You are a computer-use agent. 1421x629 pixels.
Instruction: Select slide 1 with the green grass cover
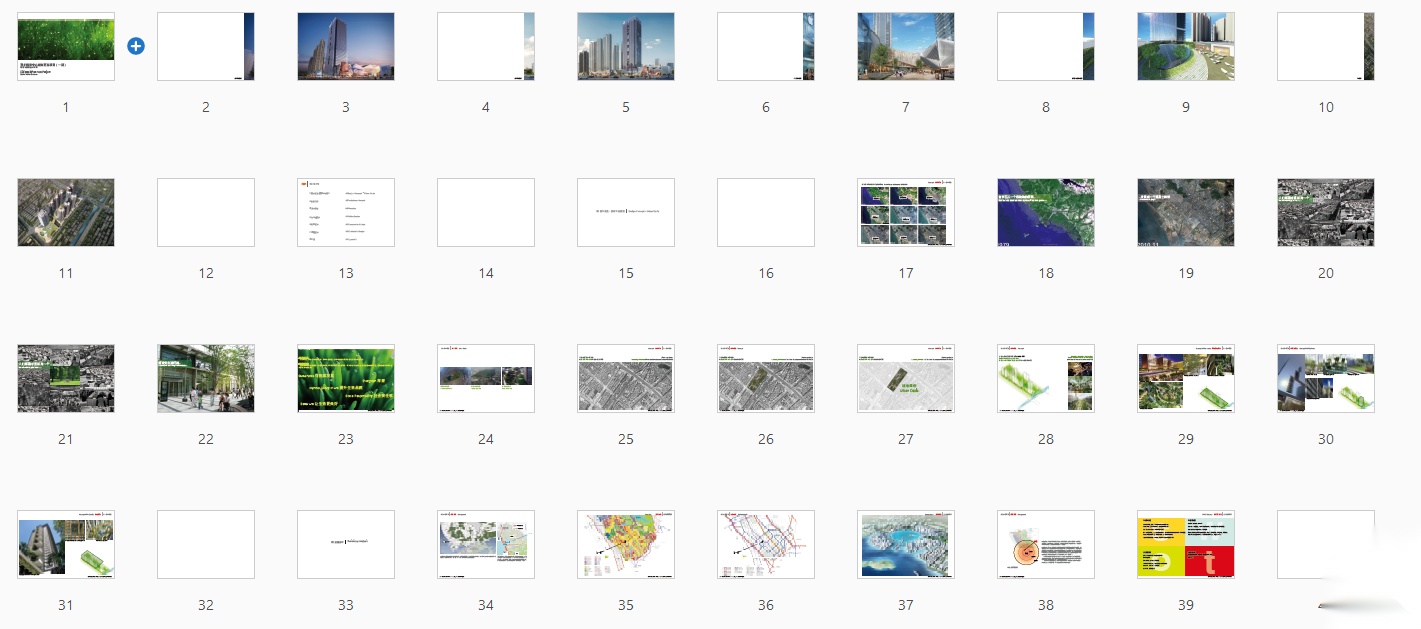click(x=66, y=46)
